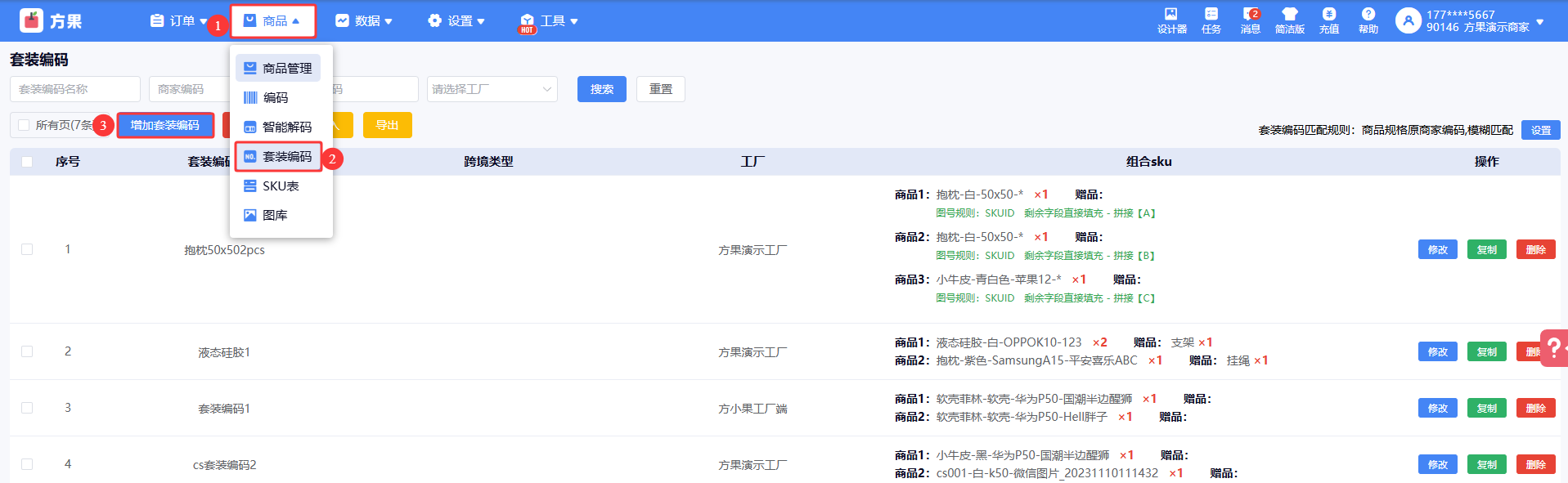Click the 工具 box icon with HOT badge
Image resolution: width=1568 pixels, height=483 pixels.
click(x=528, y=23)
